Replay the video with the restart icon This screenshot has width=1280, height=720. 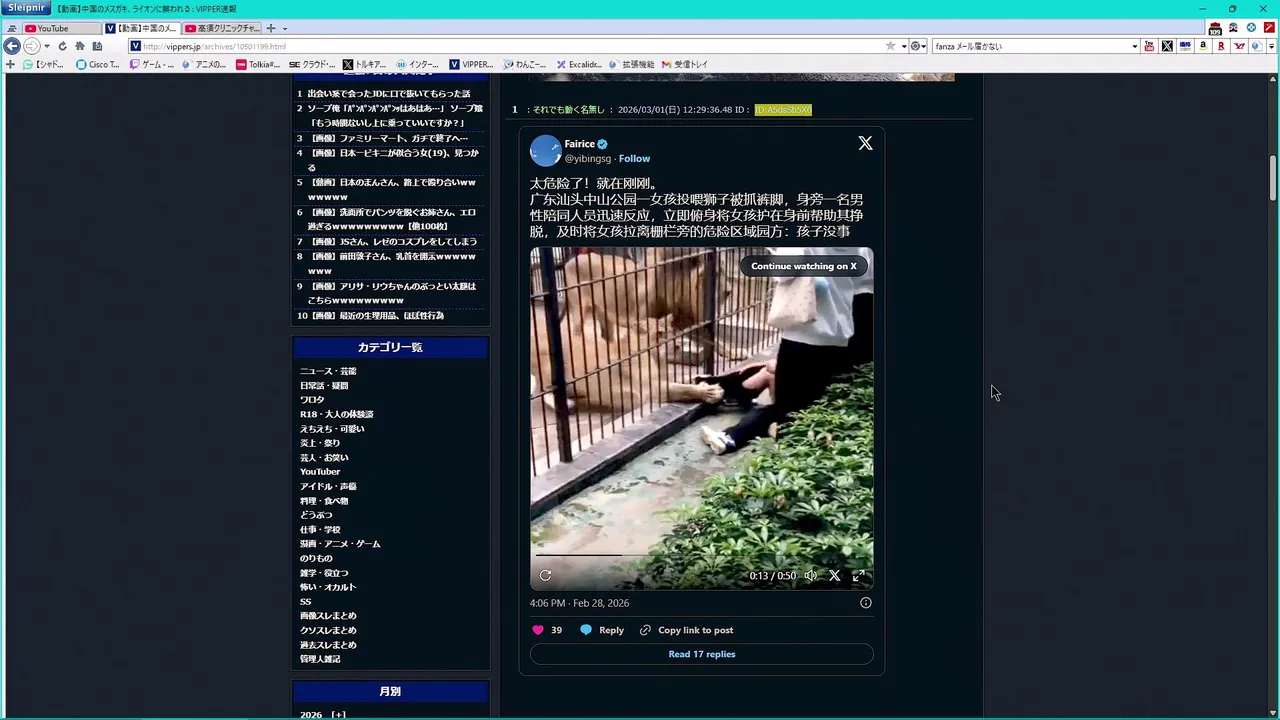tap(545, 575)
